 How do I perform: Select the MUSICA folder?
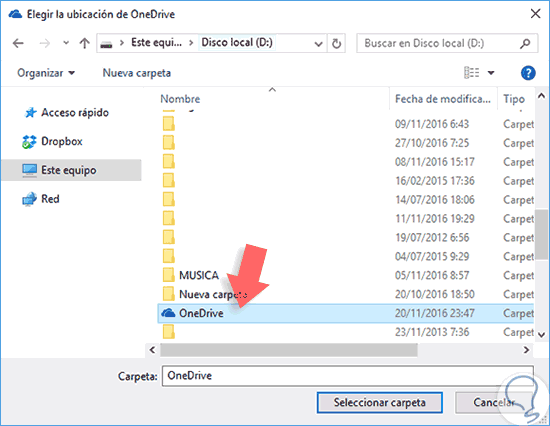199,275
